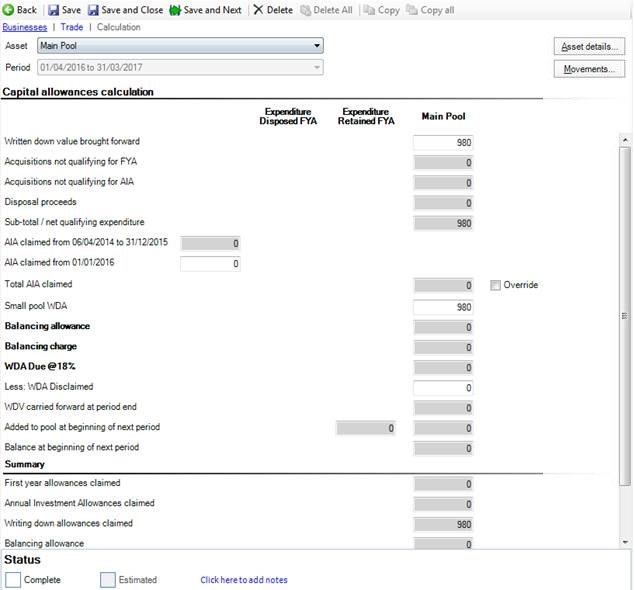Click the Delete All icon
The image size is (635, 590).
[x=305, y=10]
